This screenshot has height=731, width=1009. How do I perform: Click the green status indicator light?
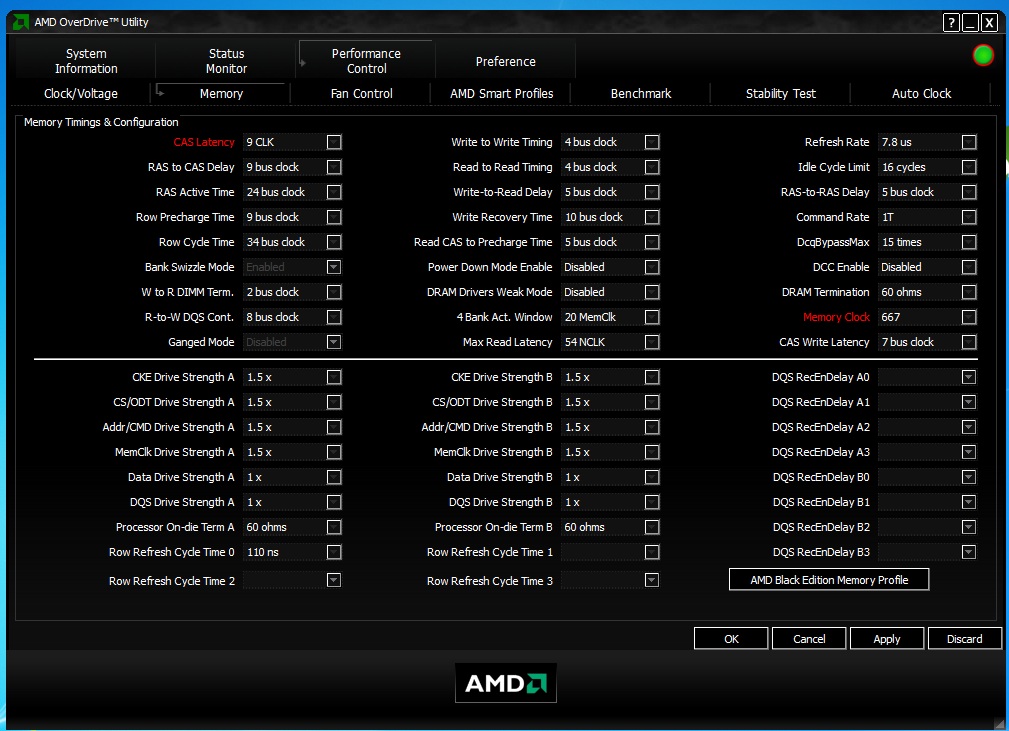coord(983,55)
